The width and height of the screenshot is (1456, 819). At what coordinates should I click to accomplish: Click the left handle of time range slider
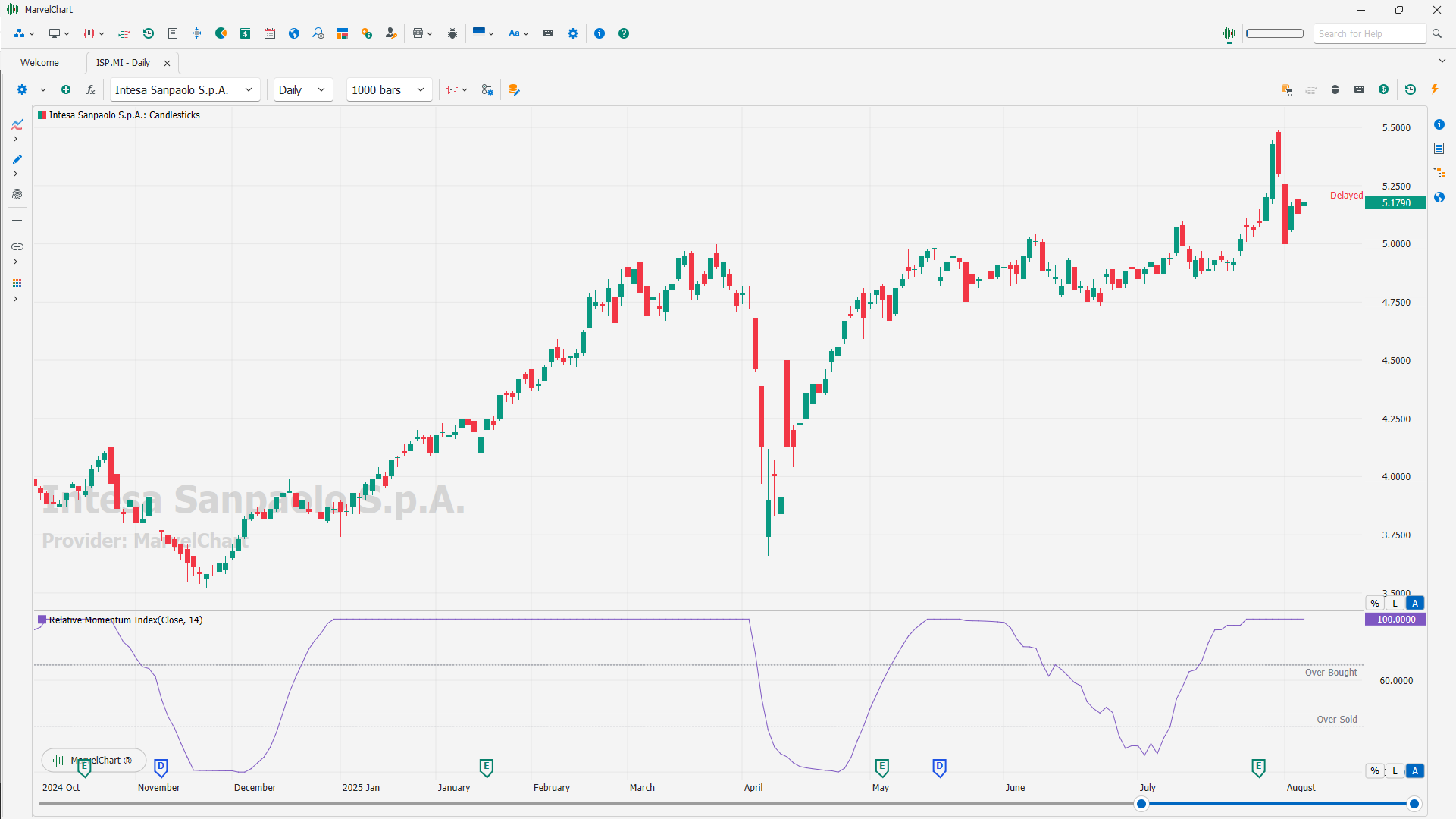coord(1141,804)
